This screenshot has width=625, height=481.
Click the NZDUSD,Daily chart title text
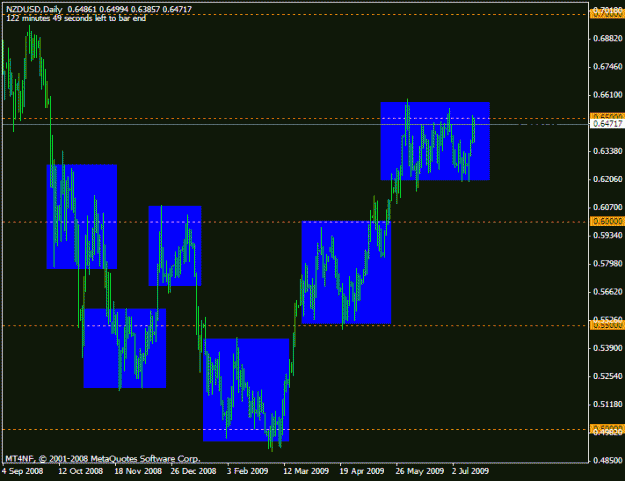34,9
